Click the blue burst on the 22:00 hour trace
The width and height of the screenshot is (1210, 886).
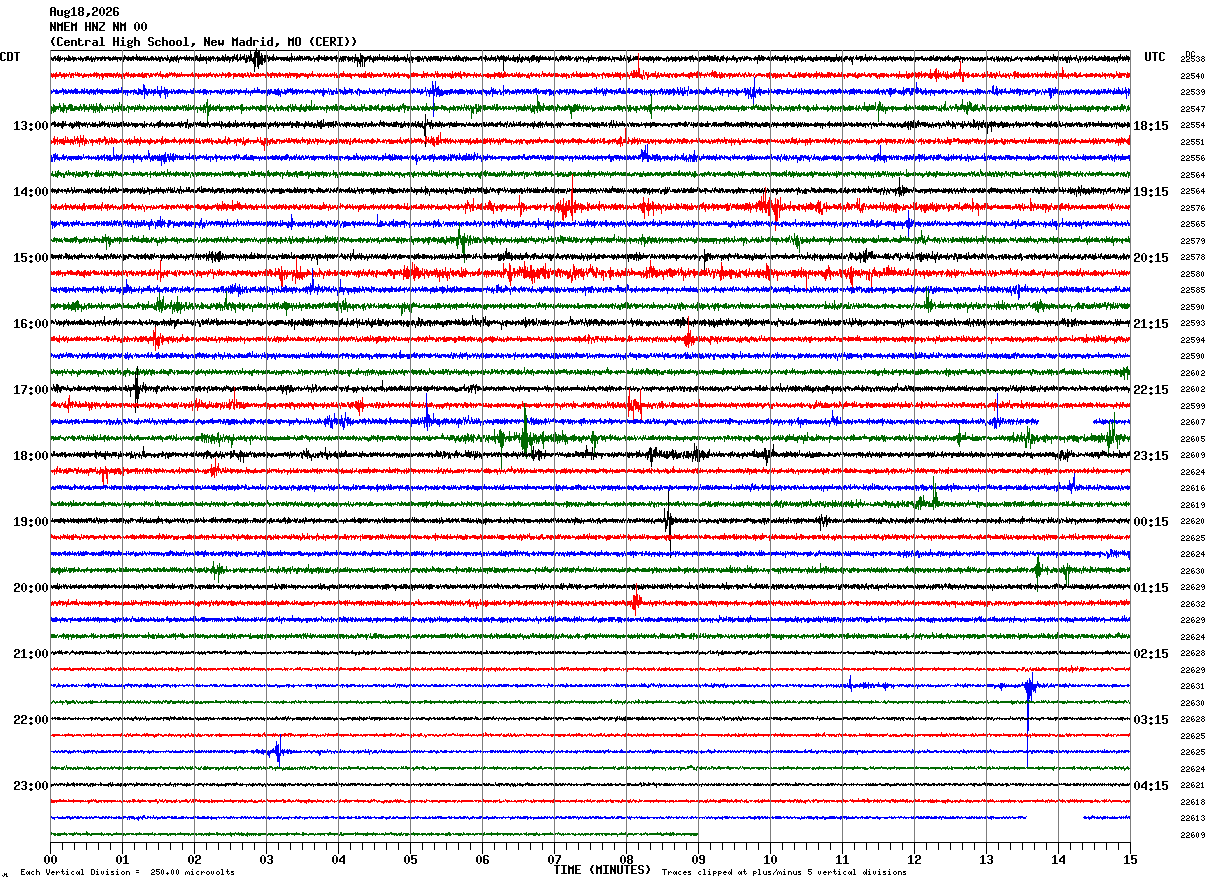point(277,750)
